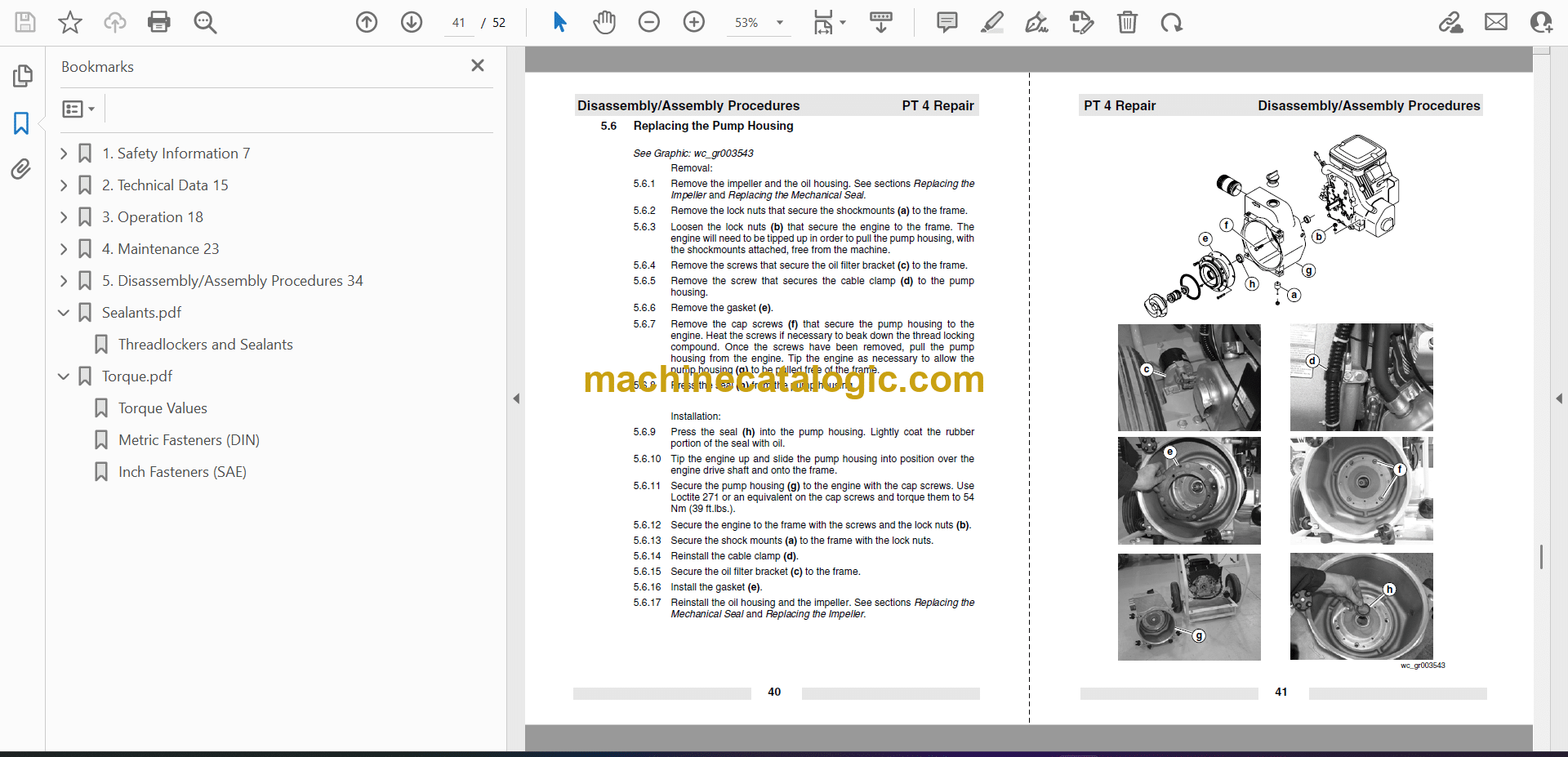Close the Bookmarks panel
This screenshot has height=757, width=1568.
(x=478, y=65)
